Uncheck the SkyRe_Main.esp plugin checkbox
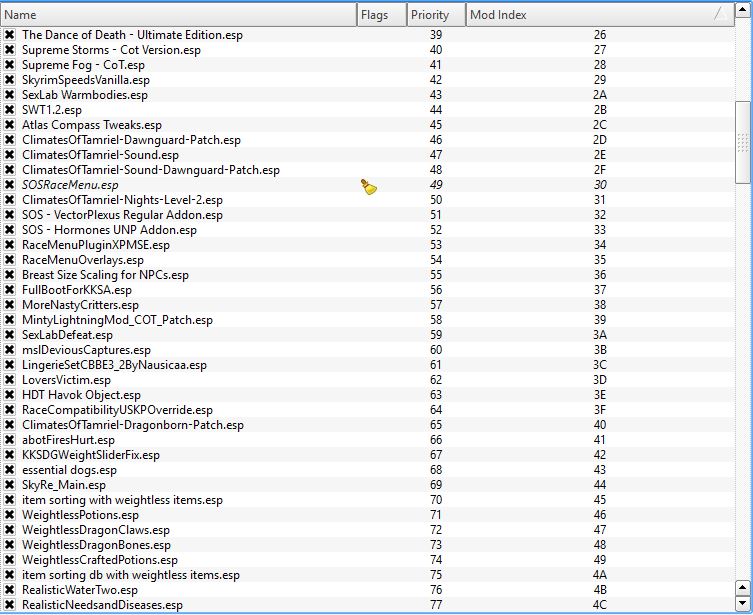 [x=10, y=485]
